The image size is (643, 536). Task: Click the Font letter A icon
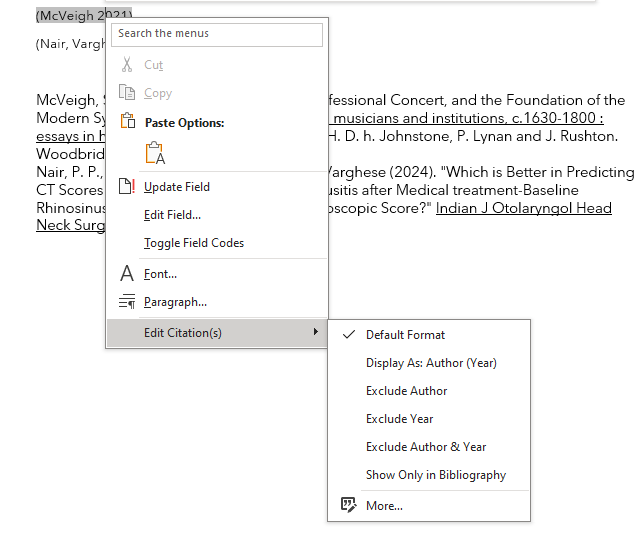(127, 274)
